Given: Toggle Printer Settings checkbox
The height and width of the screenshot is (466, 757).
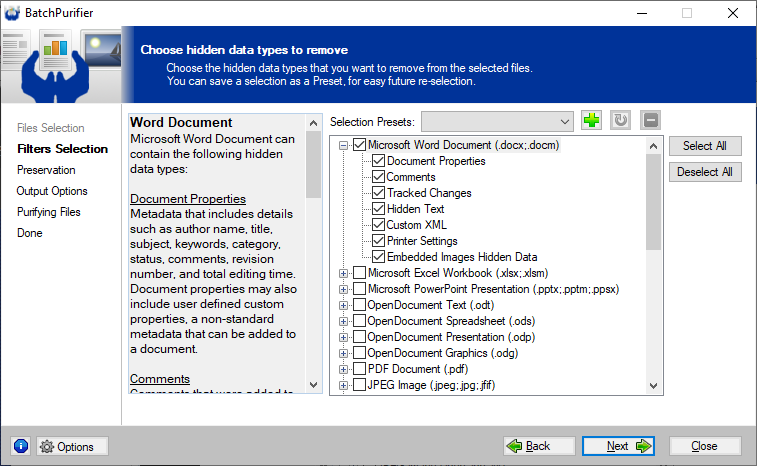Looking at the screenshot, I should point(378,240).
